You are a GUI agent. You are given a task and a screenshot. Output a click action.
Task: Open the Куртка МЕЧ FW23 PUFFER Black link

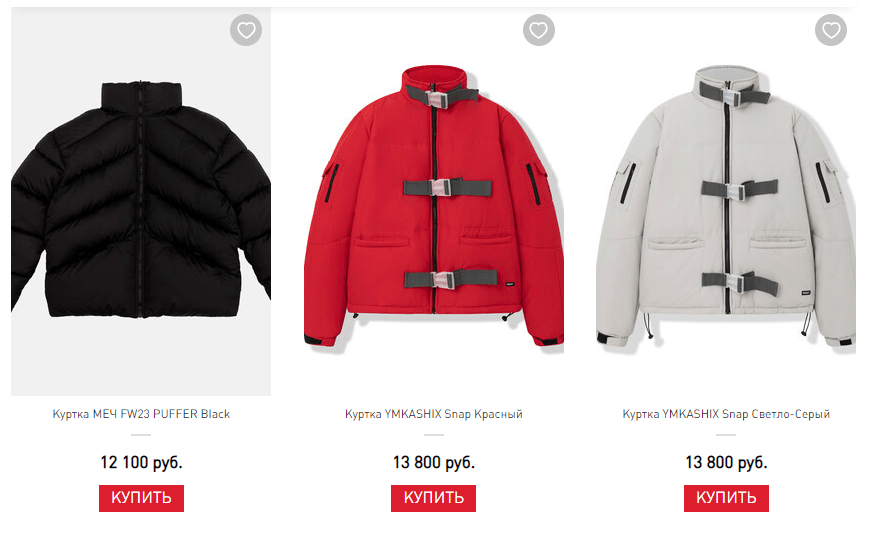coord(141,414)
